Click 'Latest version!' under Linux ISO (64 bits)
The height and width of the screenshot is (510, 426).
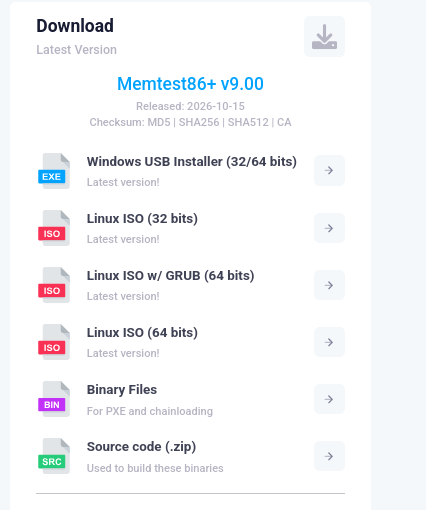[x=123, y=353]
